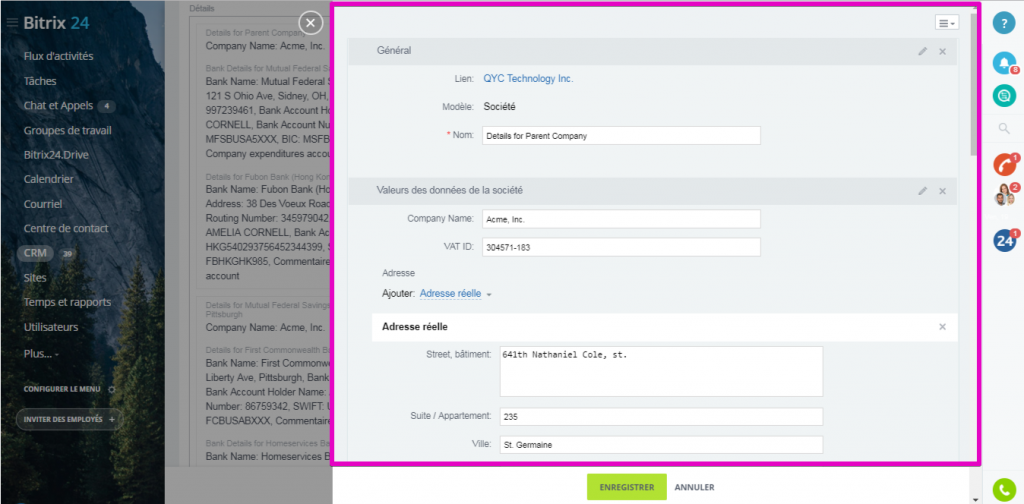Click the Enregistrer button

click(x=627, y=487)
